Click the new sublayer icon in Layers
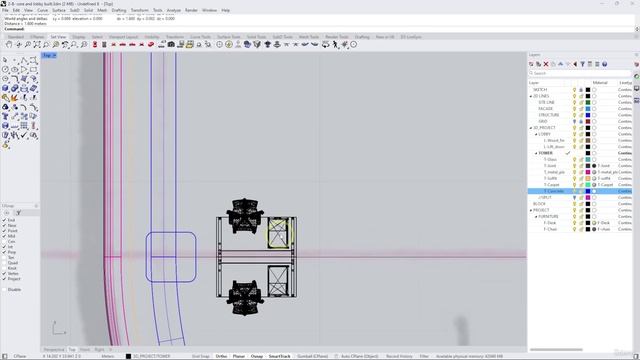The height and width of the screenshot is (360, 640). coord(538,64)
